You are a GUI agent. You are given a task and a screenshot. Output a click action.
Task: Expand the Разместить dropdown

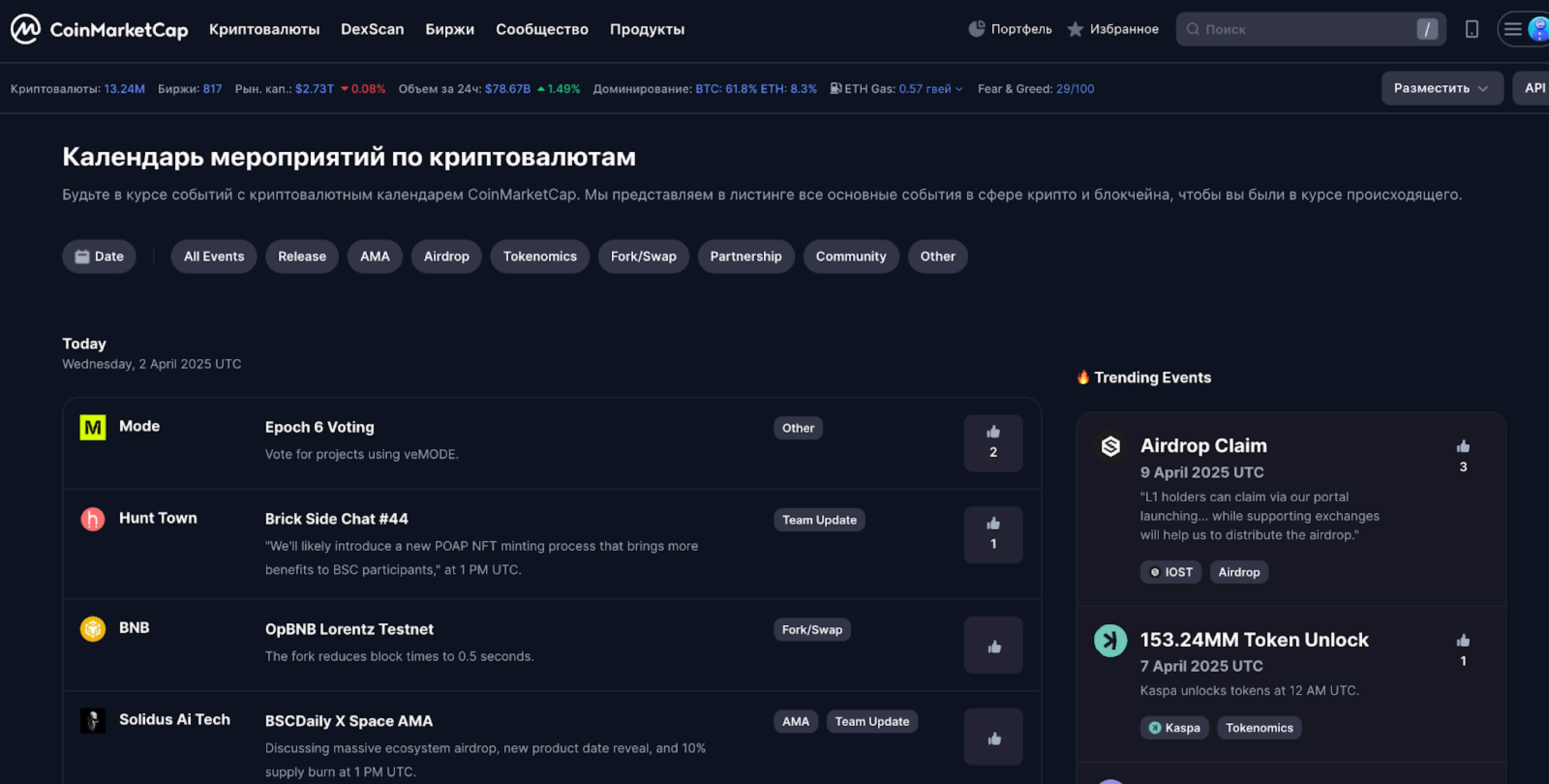click(1442, 88)
